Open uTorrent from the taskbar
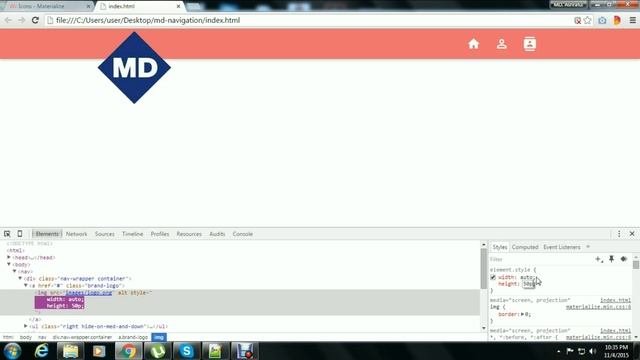The image size is (640, 360). (158, 351)
